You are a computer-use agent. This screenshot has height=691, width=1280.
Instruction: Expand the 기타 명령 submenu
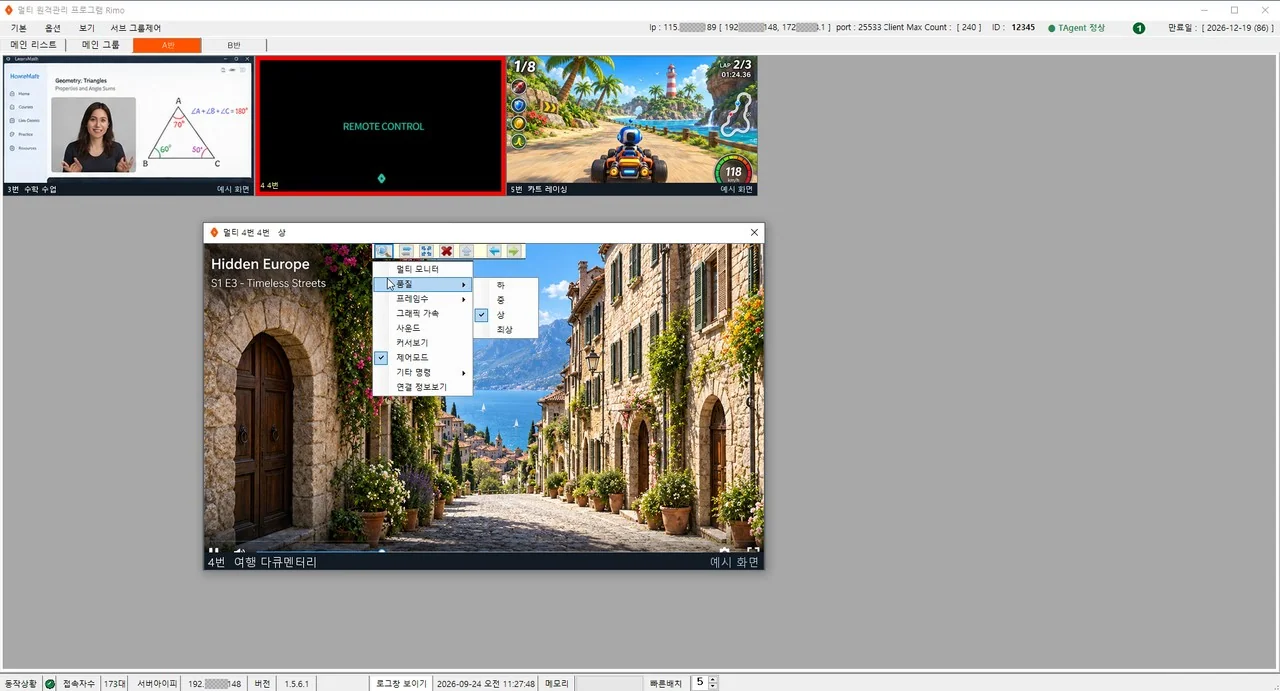click(x=422, y=372)
